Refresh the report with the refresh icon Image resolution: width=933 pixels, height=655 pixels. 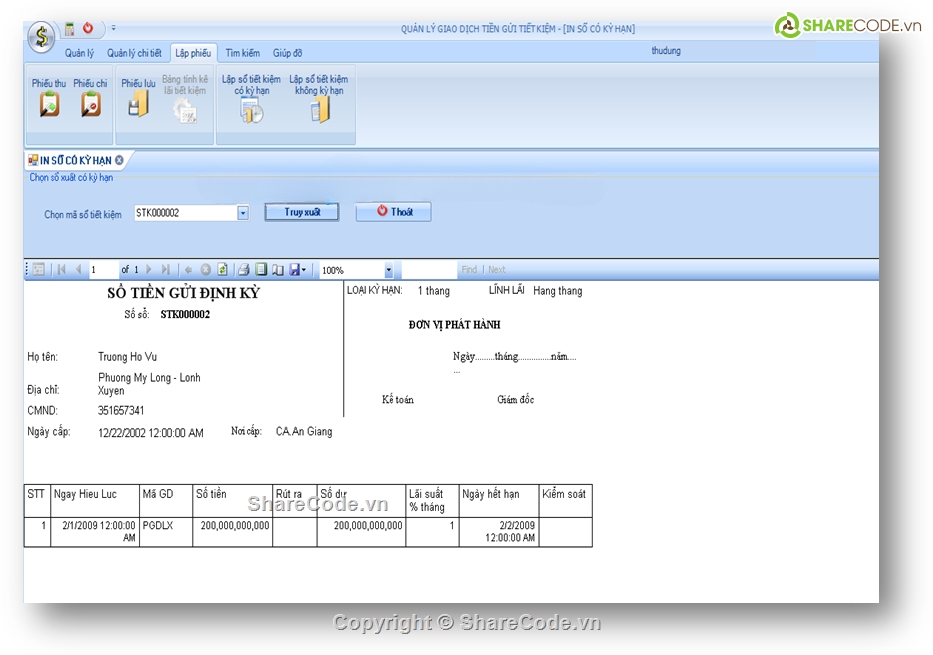pos(223,269)
